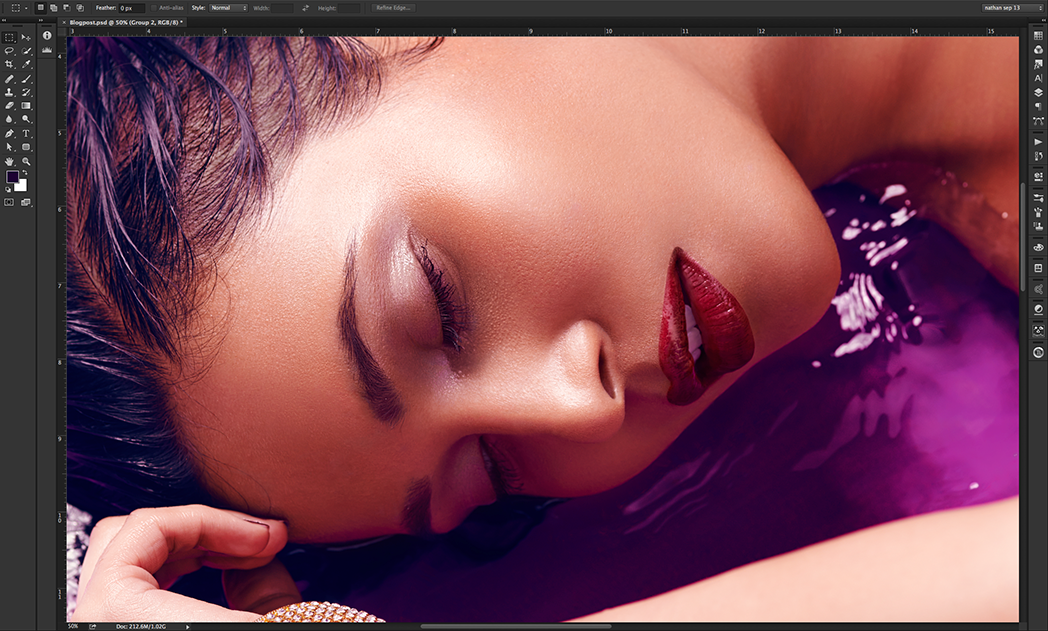Click the horizontal canvas scrollbar
The height and width of the screenshot is (631, 1048).
[516, 626]
